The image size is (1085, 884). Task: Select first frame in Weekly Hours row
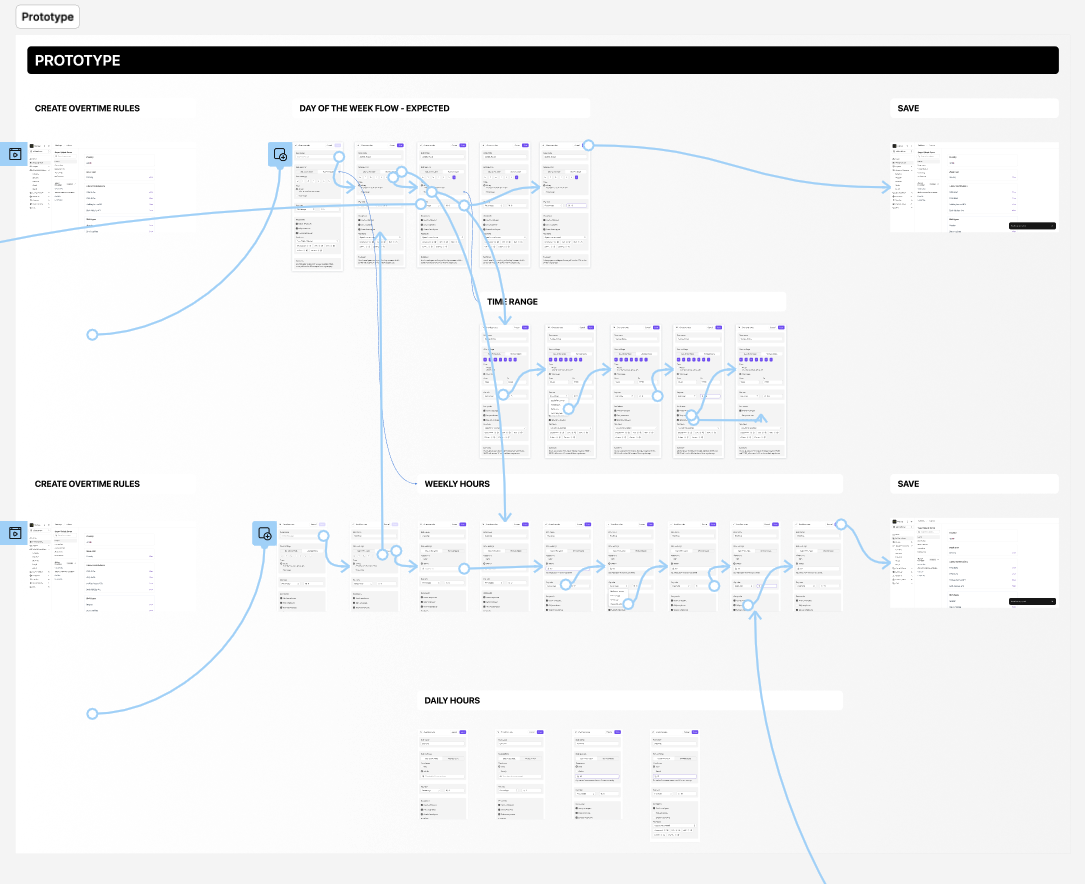302,567
